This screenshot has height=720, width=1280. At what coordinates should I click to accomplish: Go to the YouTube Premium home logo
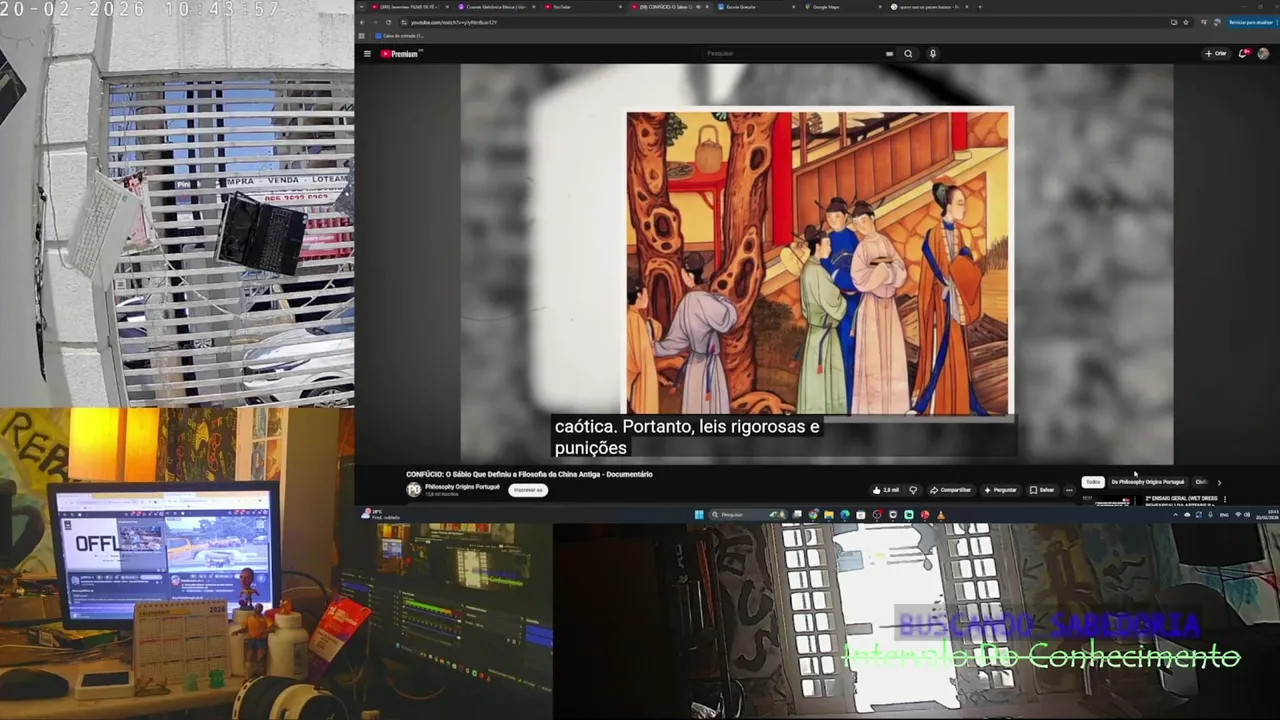click(399, 54)
